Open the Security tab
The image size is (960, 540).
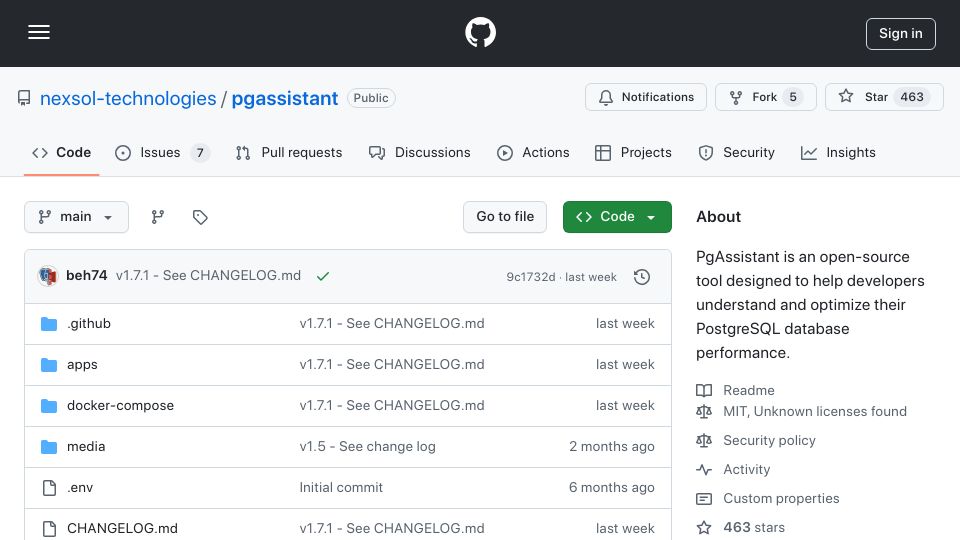click(x=737, y=152)
